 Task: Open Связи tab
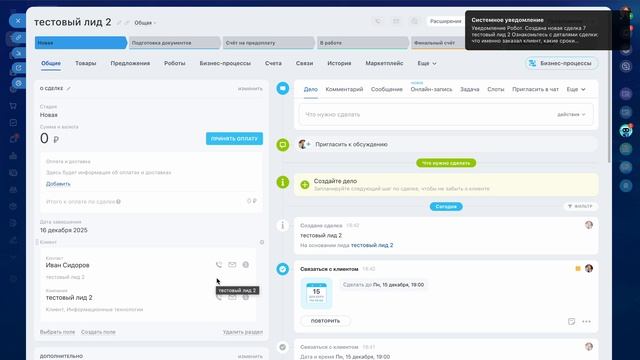coord(304,63)
